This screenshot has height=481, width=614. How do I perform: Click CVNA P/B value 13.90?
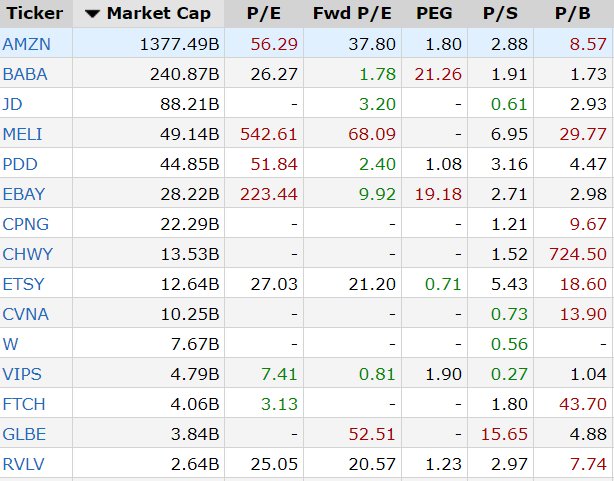pyautogui.click(x=583, y=314)
